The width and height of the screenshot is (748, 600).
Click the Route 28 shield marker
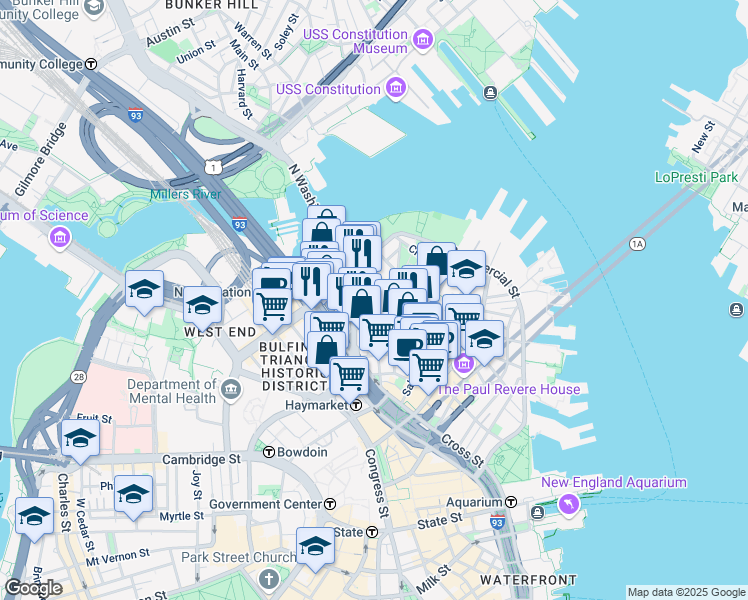[79, 377]
